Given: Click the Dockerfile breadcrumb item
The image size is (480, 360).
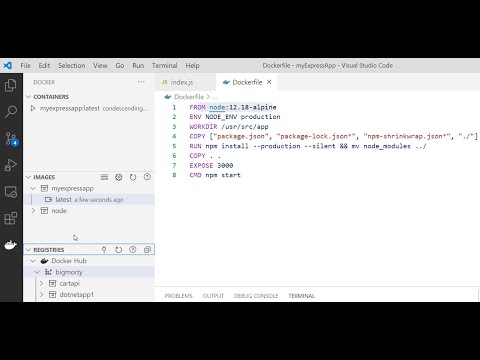Looking at the screenshot, I should [189, 97].
